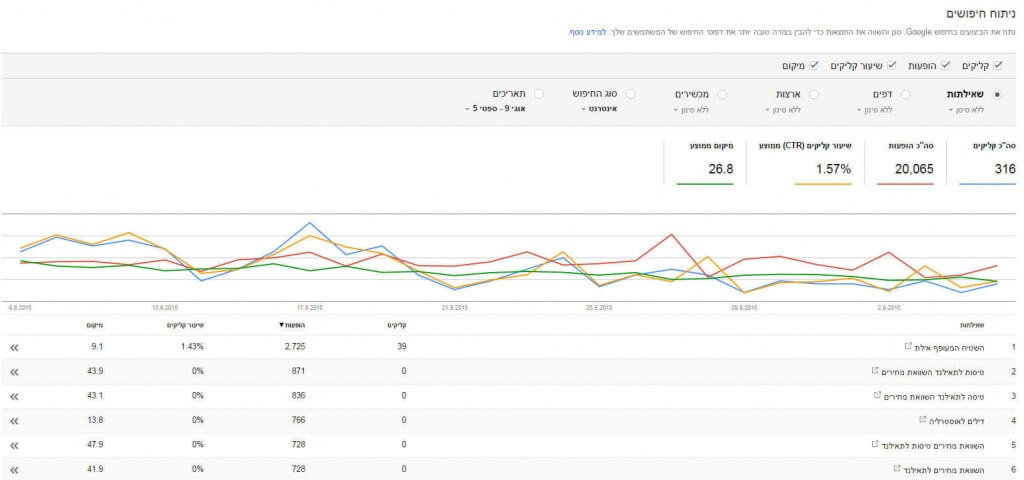Open the filter dropdown under שאילתות

[966, 110]
